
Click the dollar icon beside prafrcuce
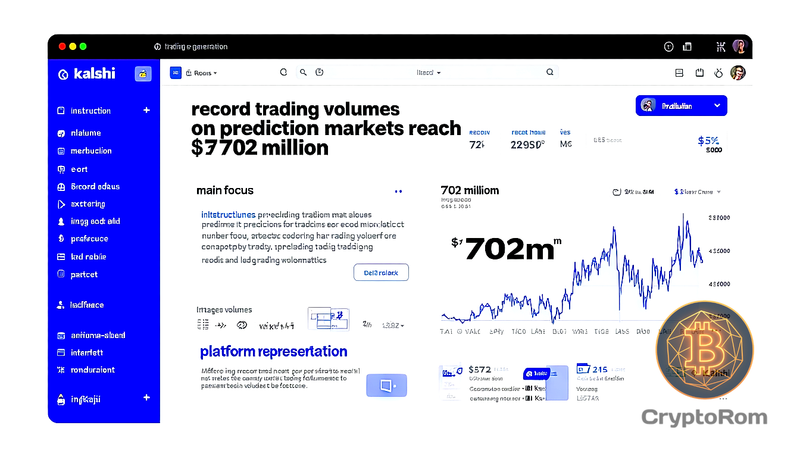[61, 239]
